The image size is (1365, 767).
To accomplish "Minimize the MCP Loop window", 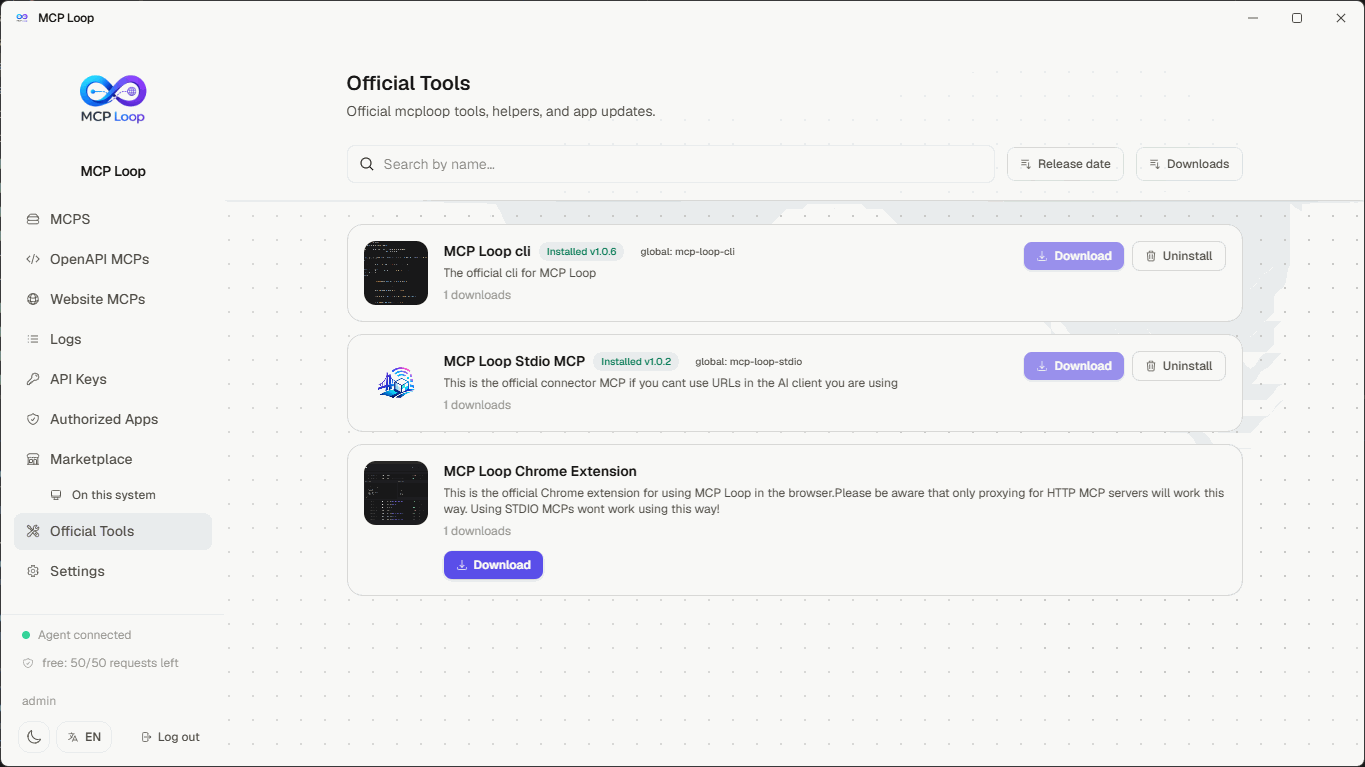I will (x=1253, y=18).
